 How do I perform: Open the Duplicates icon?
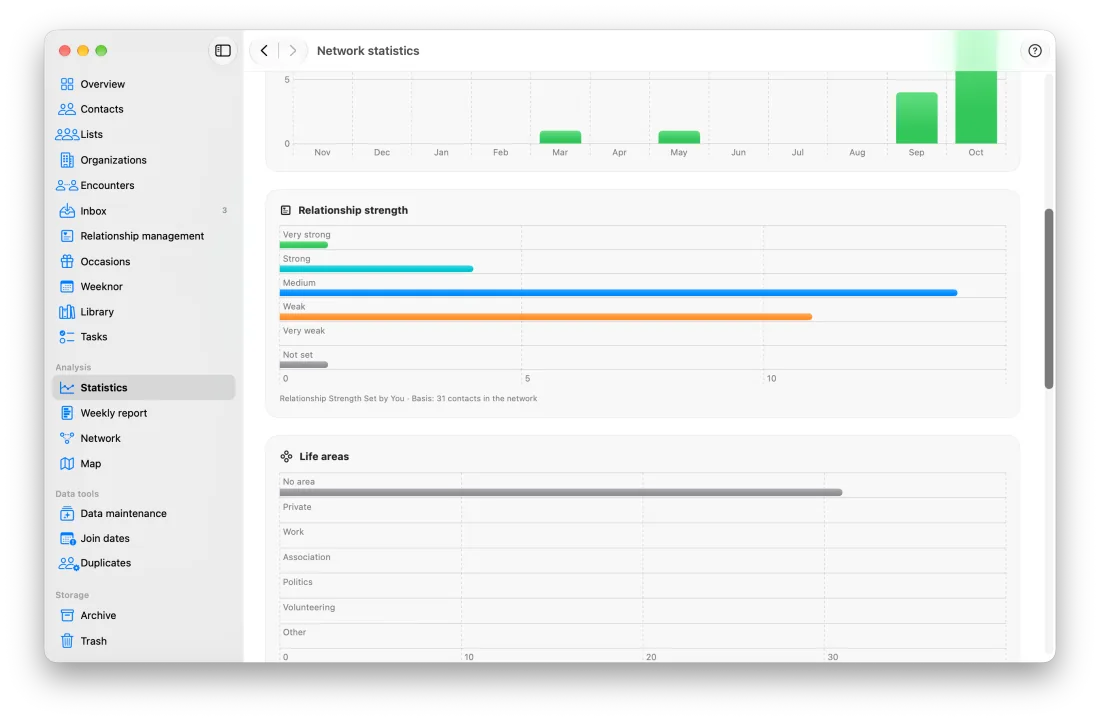pyautogui.click(x=68, y=563)
